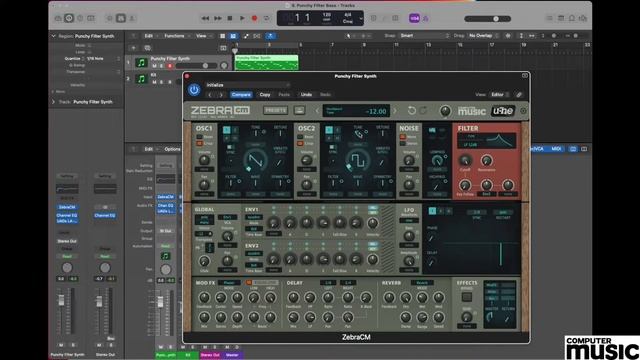Toggle Cycle mode in the transport

click(x=267, y=18)
